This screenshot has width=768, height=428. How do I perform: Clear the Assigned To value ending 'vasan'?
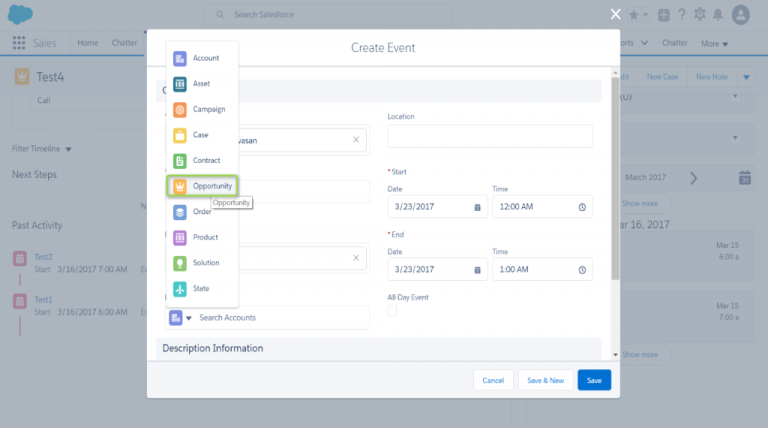[356, 140]
